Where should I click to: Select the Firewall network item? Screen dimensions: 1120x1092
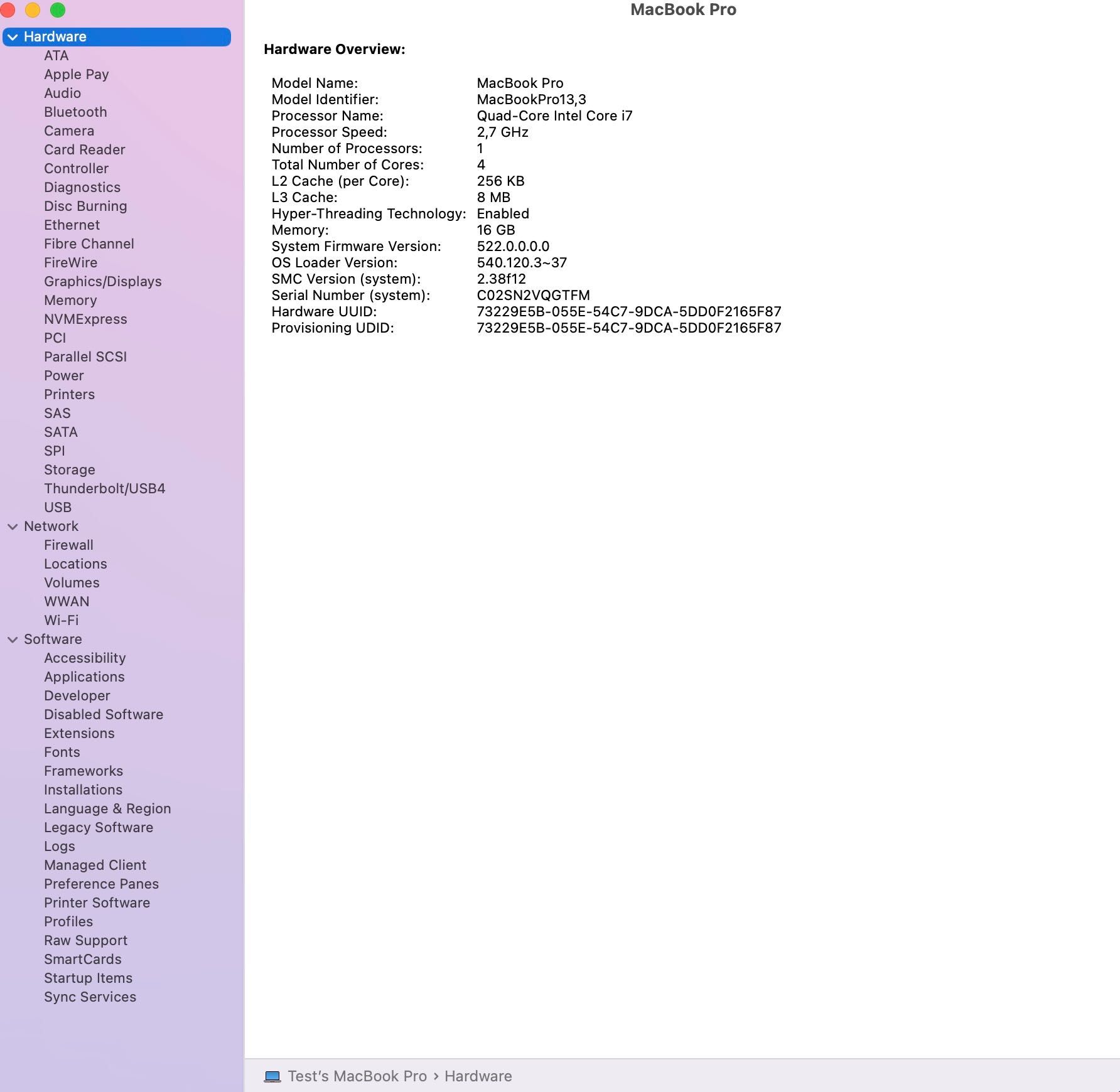[68, 545]
